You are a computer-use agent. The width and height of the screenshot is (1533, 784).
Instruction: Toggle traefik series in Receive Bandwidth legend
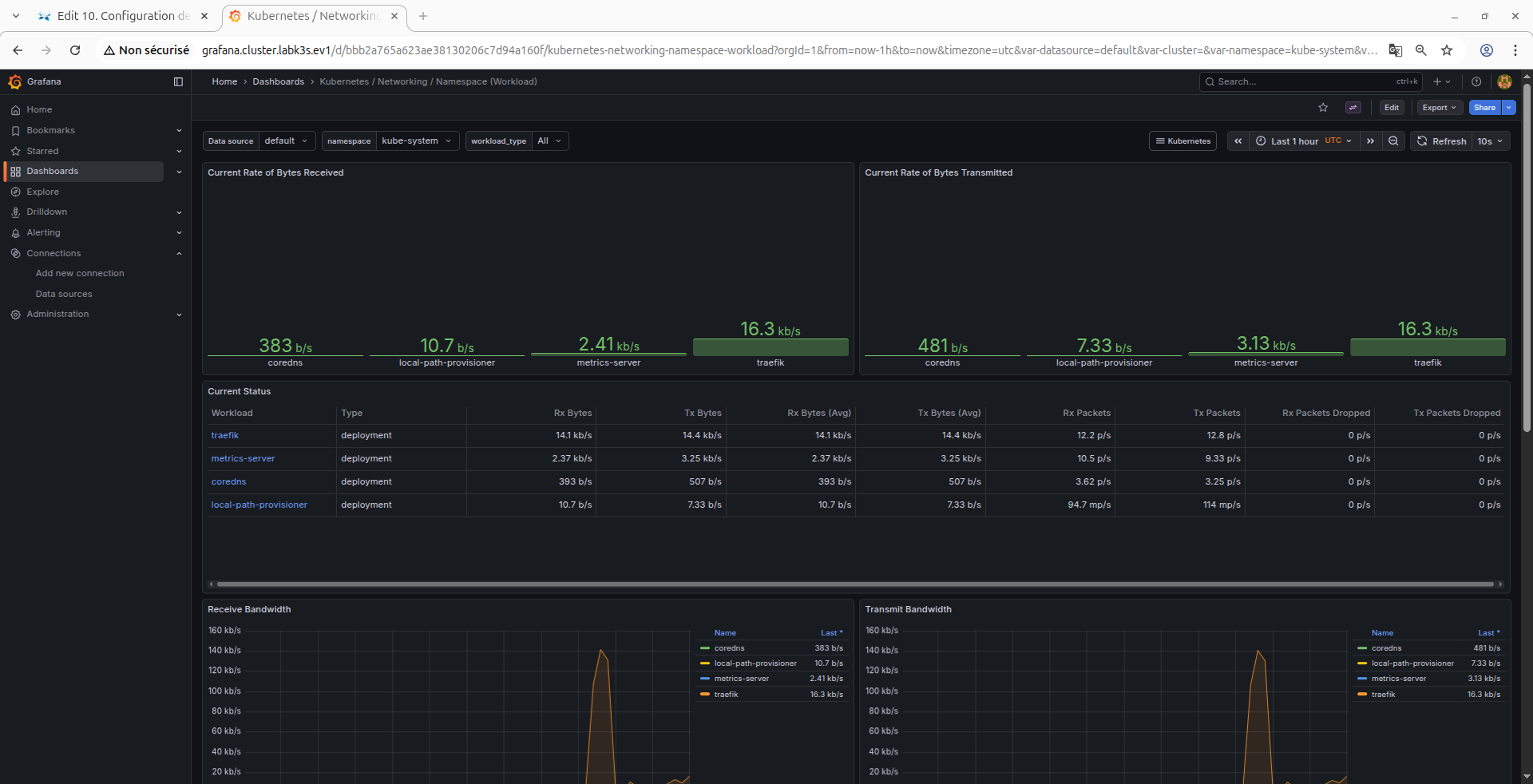click(726, 695)
